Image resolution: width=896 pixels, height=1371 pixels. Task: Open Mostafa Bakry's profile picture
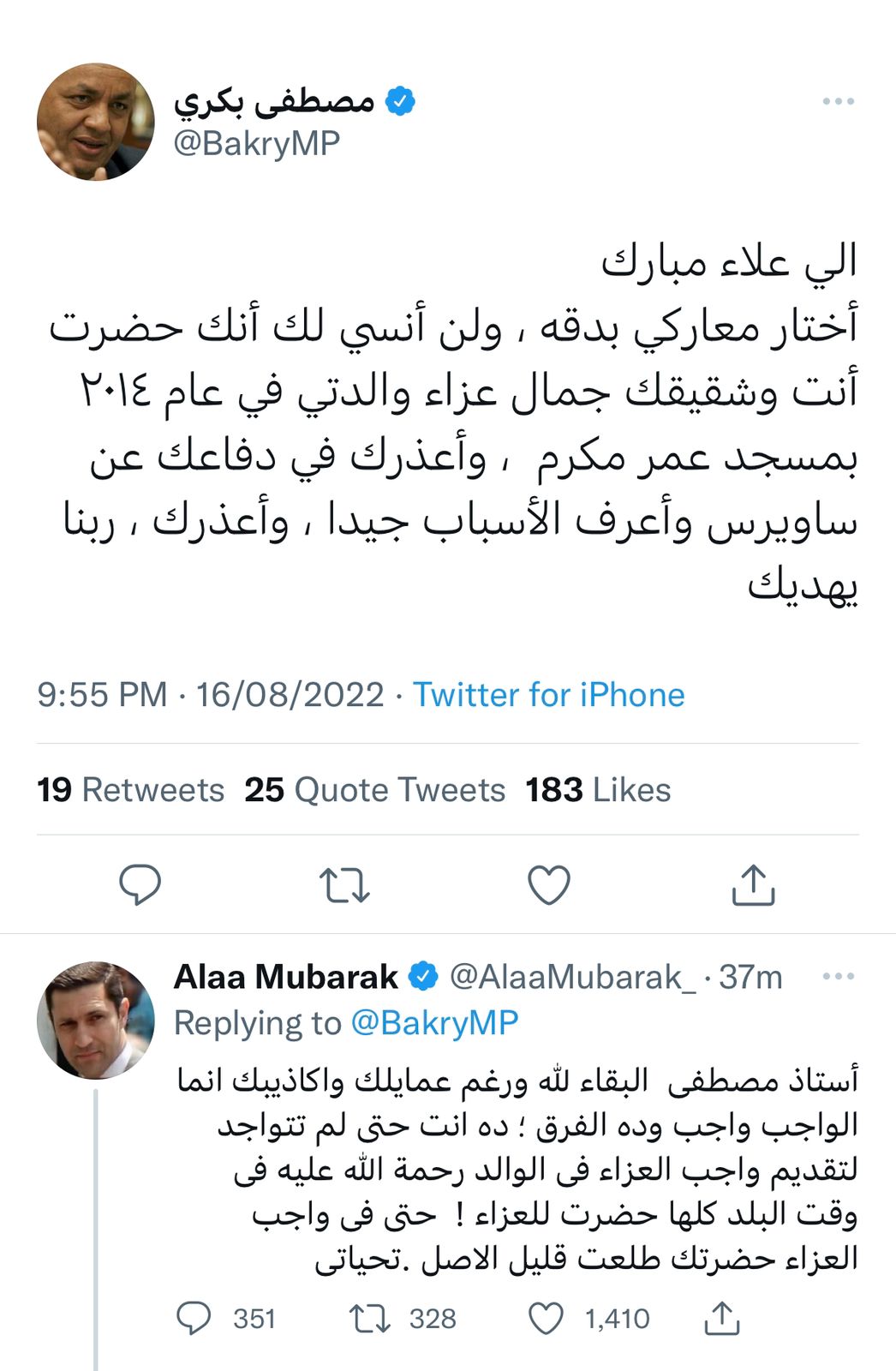coord(95,122)
